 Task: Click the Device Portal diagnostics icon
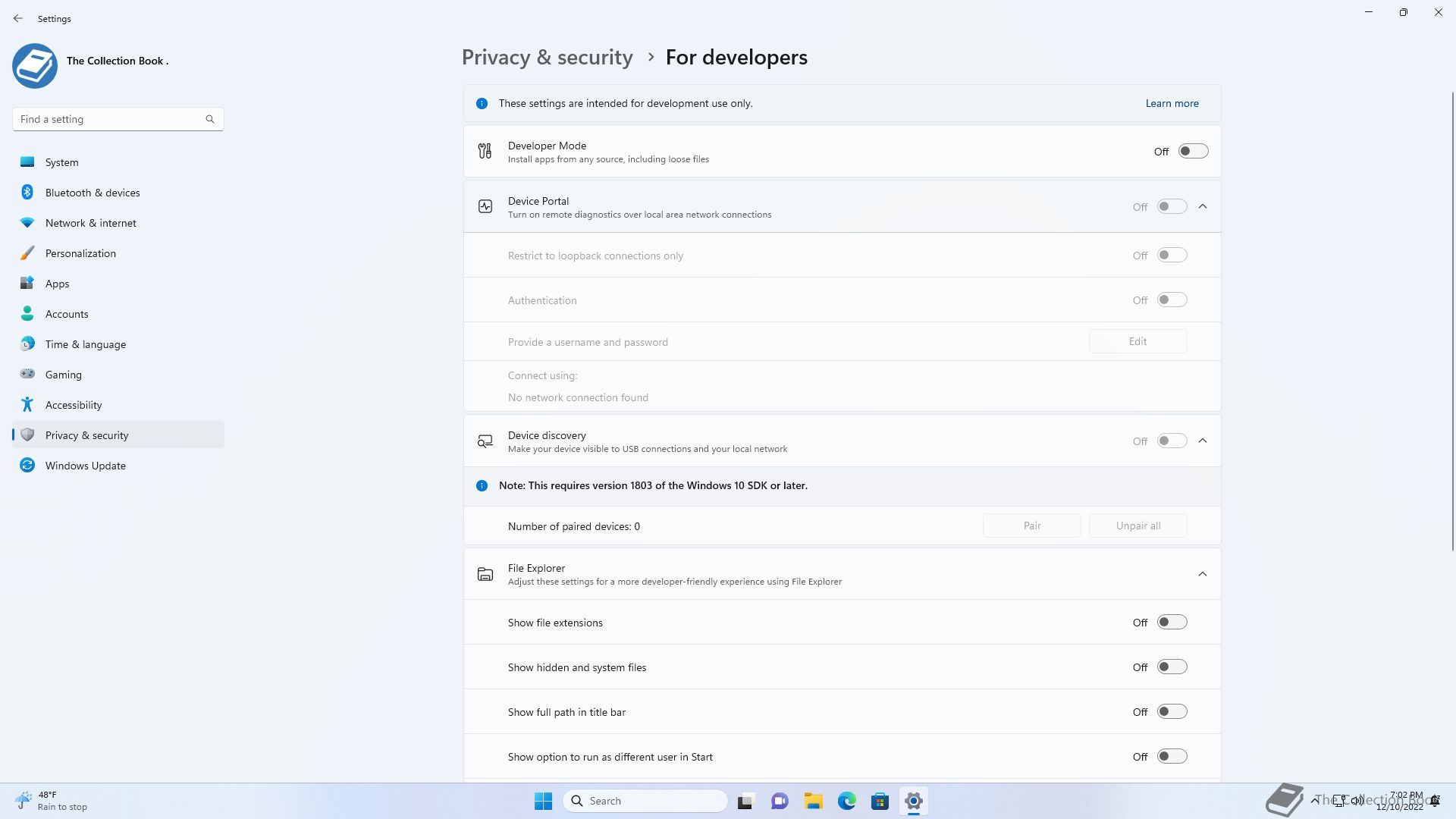click(x=485, y=206)
